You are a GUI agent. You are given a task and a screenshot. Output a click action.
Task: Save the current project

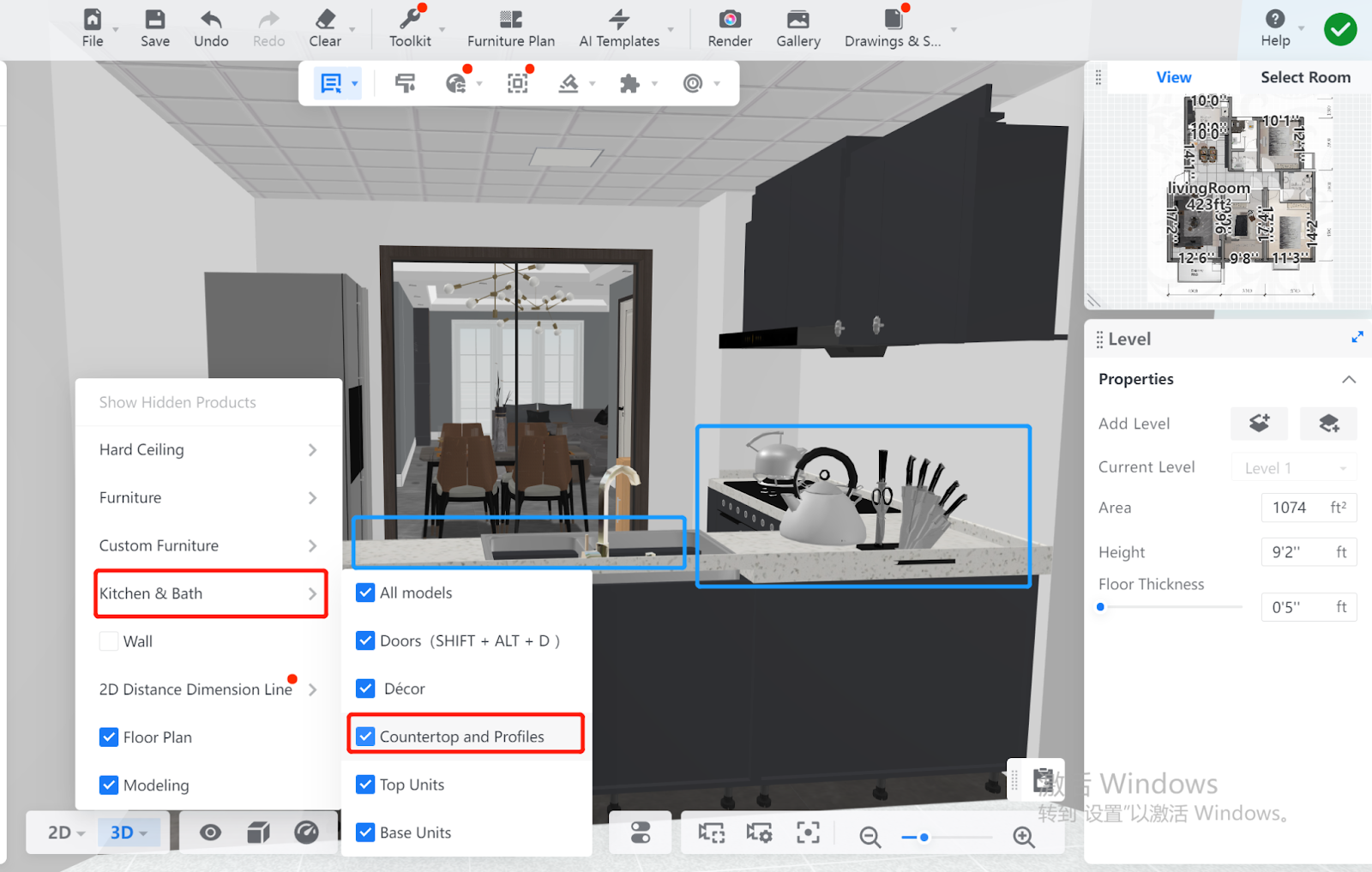pos(155,28)
